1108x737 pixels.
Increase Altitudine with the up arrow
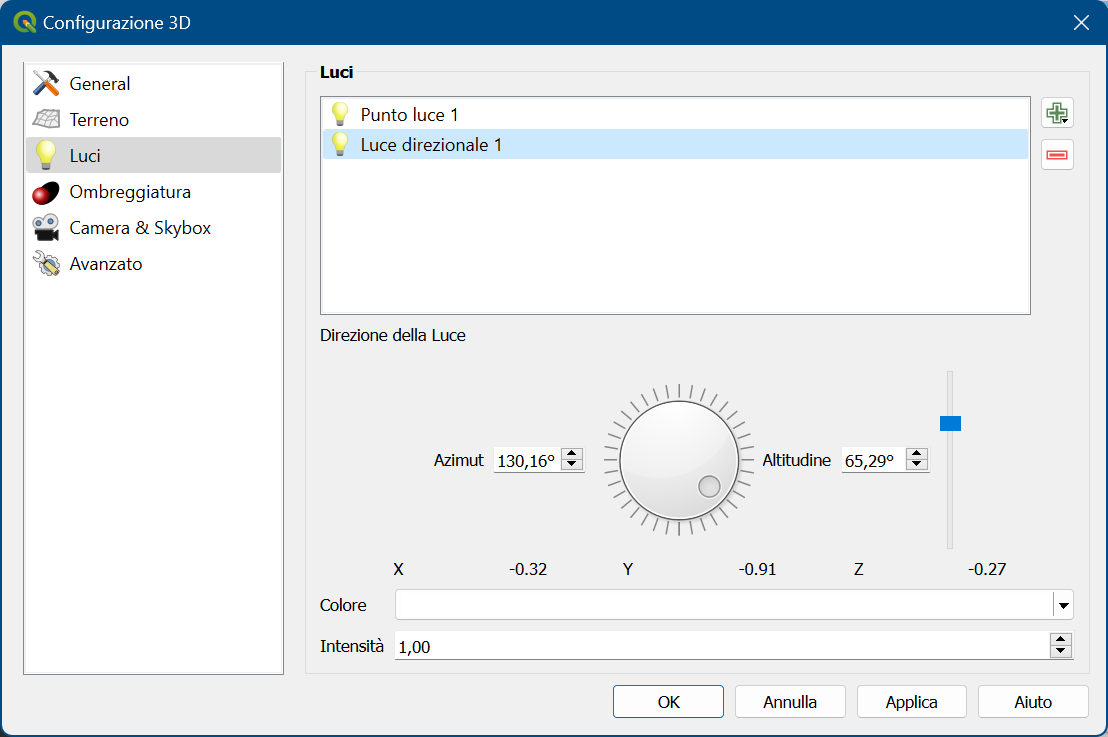coord(917,454)
